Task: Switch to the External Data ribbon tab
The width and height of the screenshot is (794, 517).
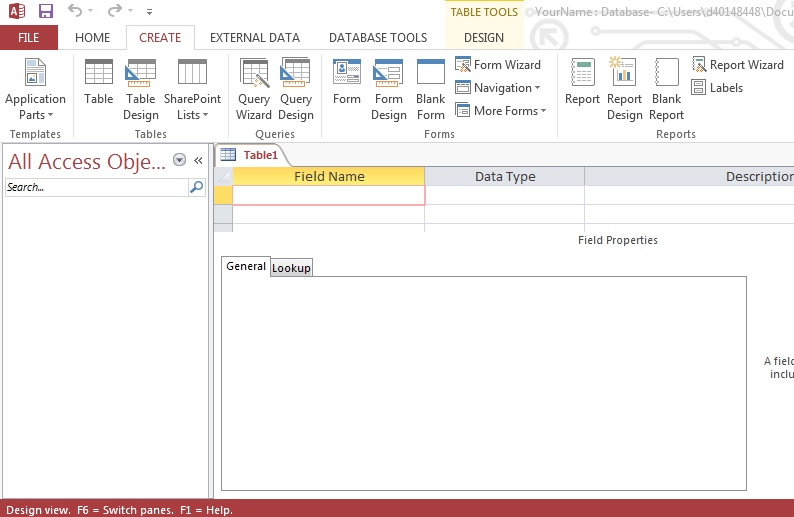Action: click(x=254, y=38)
